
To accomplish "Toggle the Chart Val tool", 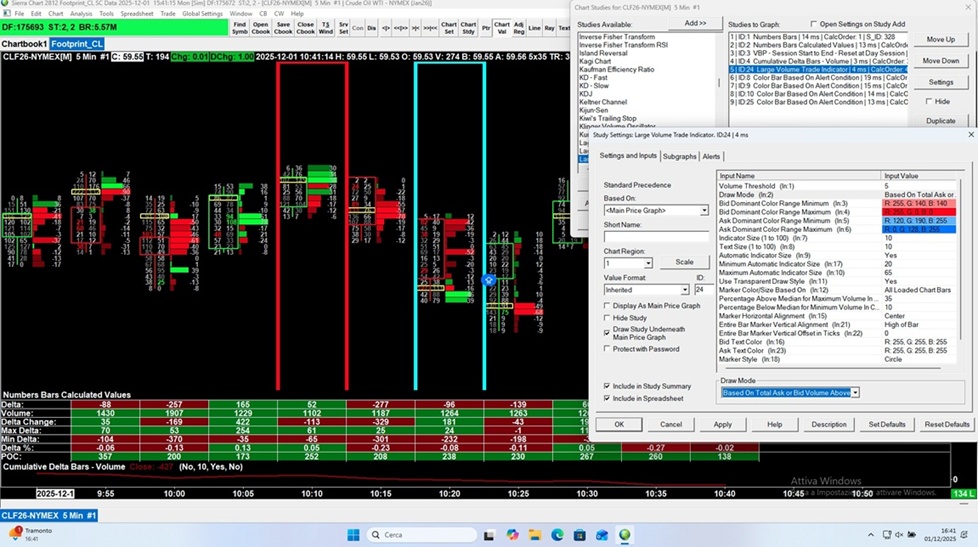I will point(502,28).
